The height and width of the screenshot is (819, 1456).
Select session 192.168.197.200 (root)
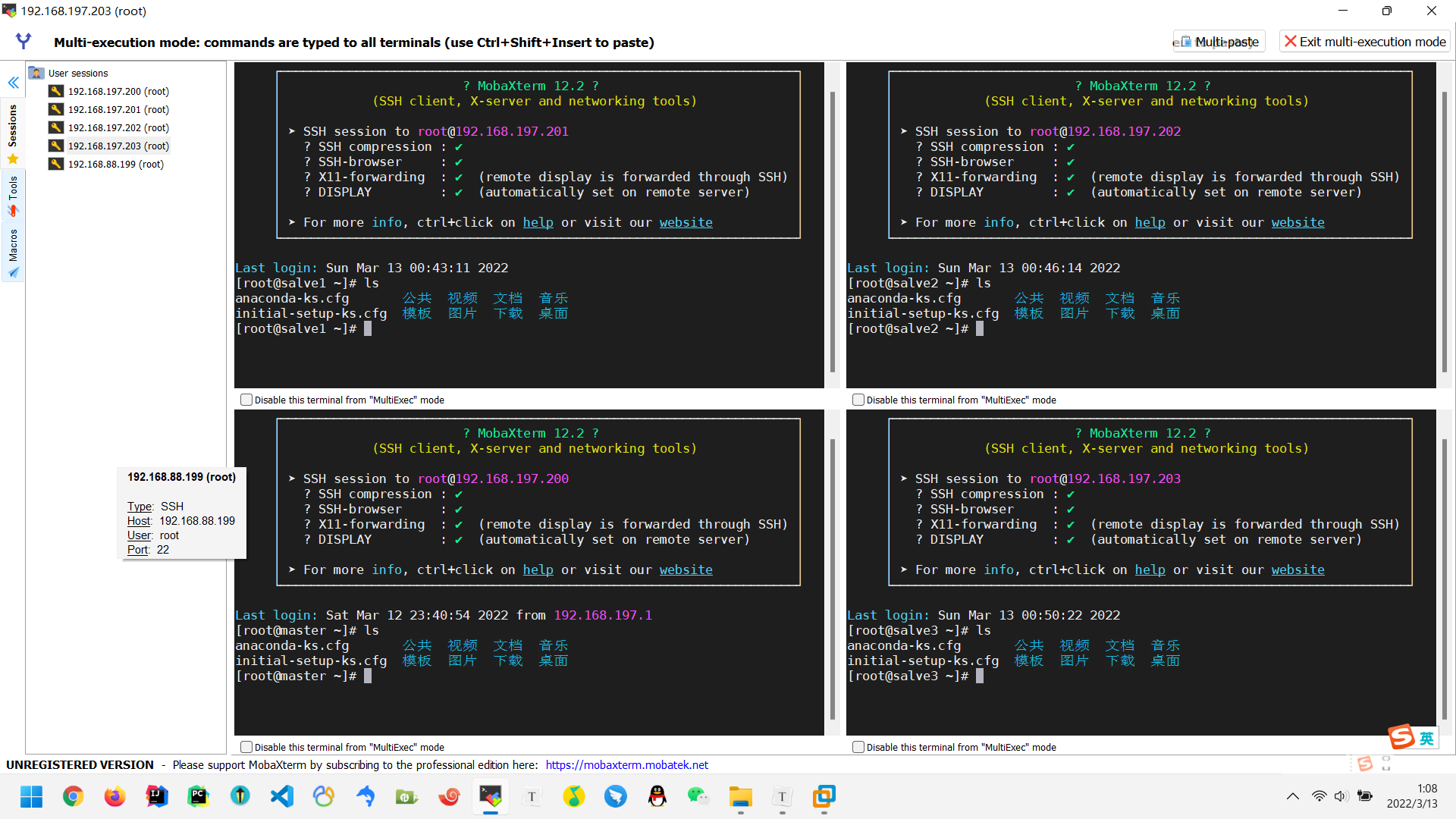[x=118, y=91]
